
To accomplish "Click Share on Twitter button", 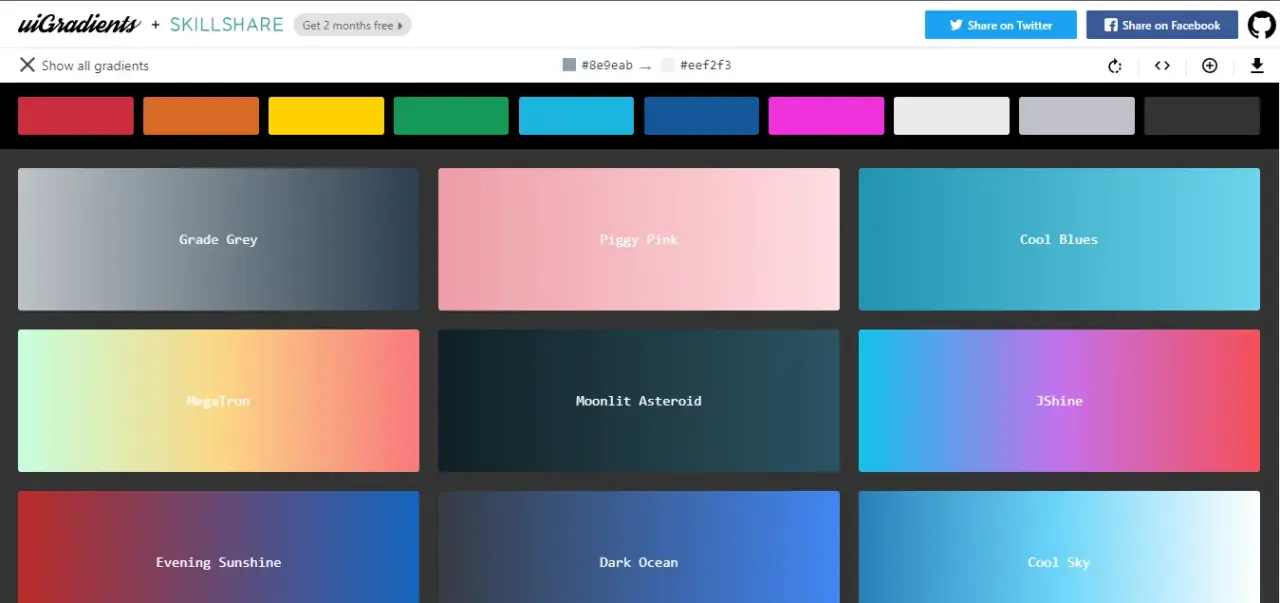I will coord(1000,25).
